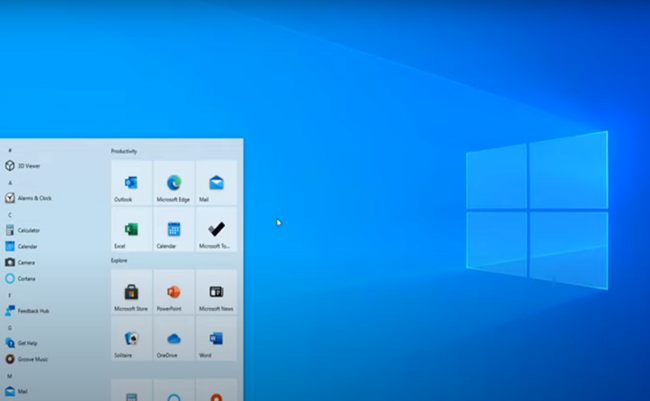Open the Outlook tile

tap(131, 183)
